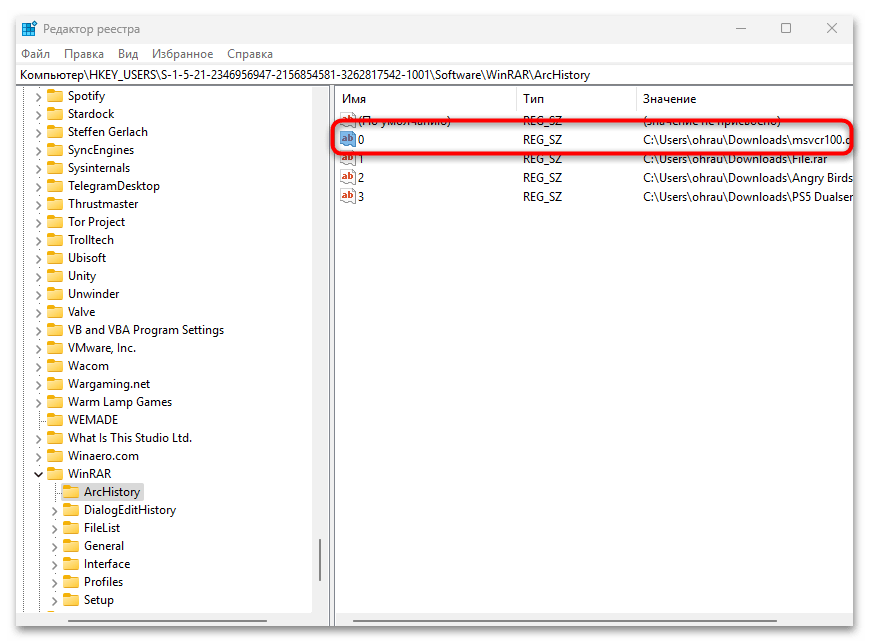Click the WEMADE folder icon
This screenshot has height=642, width=869.
55,420
